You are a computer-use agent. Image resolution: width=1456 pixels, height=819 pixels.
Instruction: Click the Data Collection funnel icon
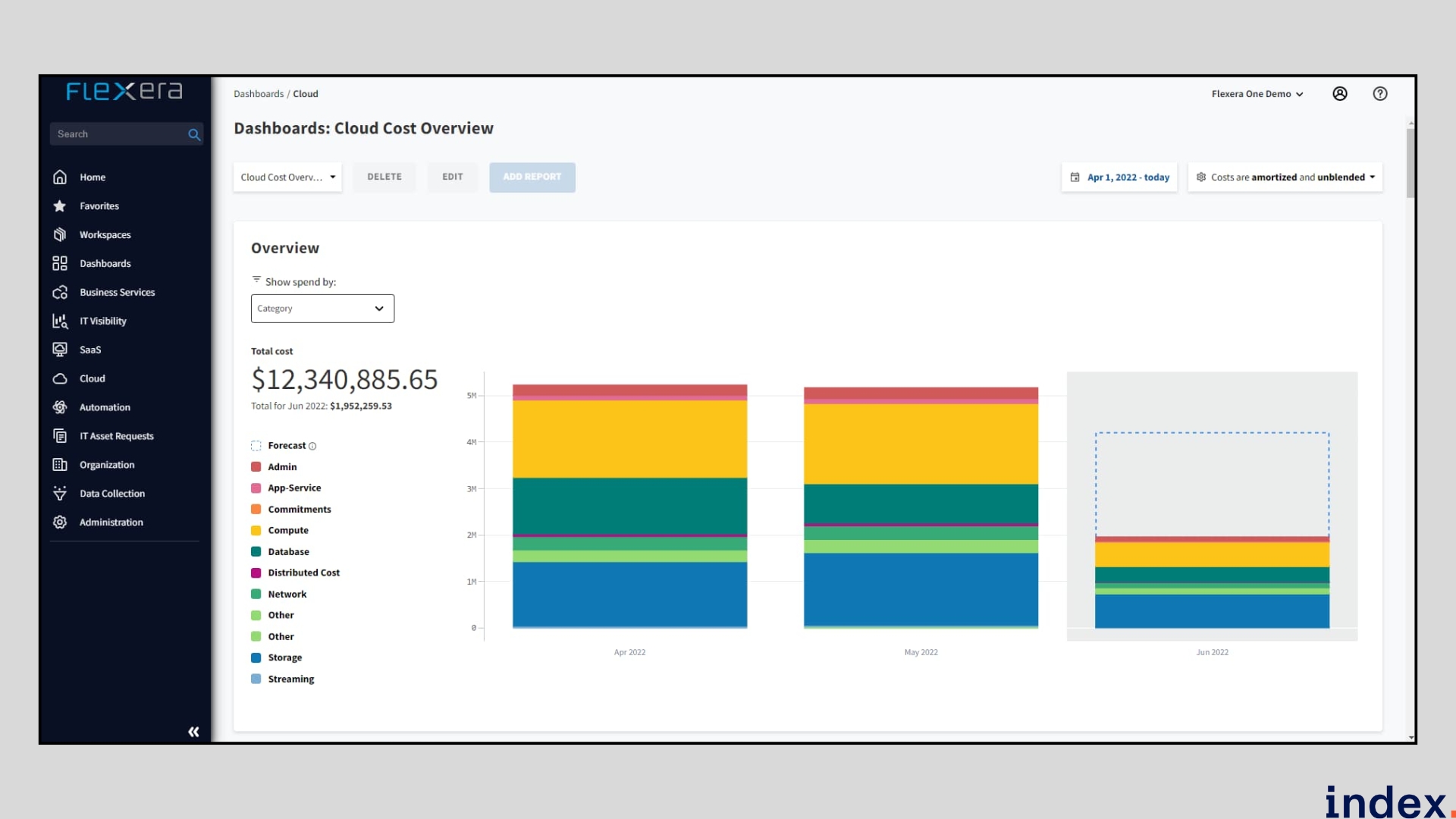tap(60, 494)
